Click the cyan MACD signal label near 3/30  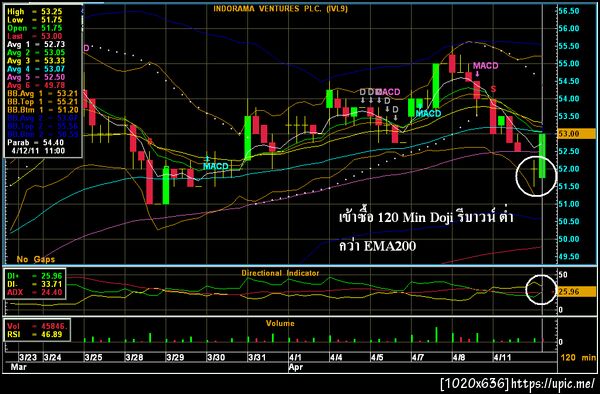[x=216, y=166]
